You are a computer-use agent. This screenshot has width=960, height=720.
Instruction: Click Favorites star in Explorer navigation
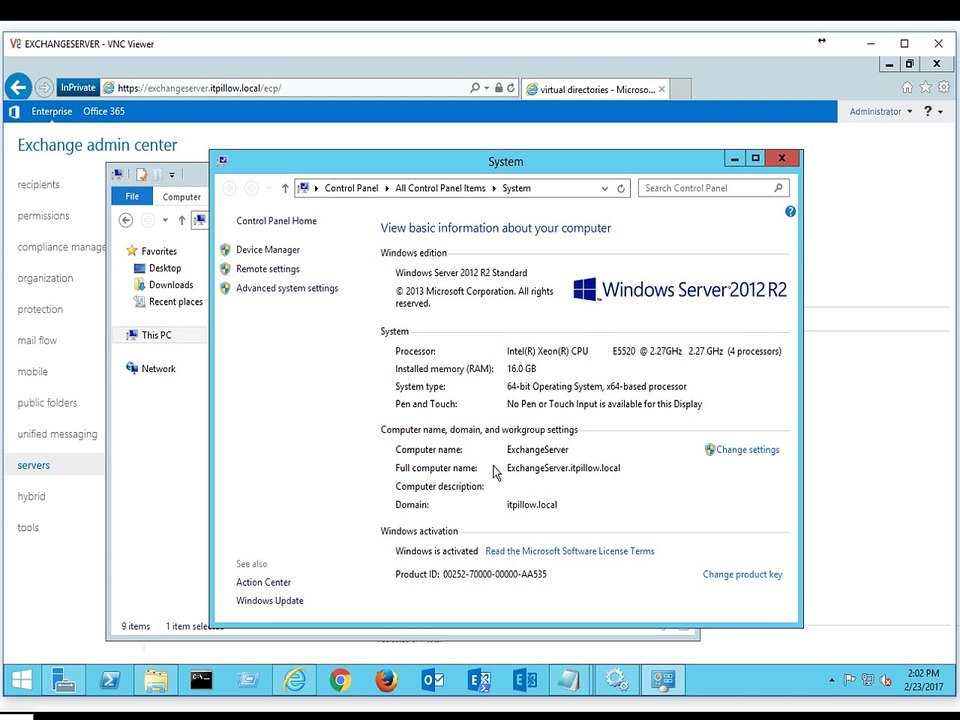pos(132,251)
